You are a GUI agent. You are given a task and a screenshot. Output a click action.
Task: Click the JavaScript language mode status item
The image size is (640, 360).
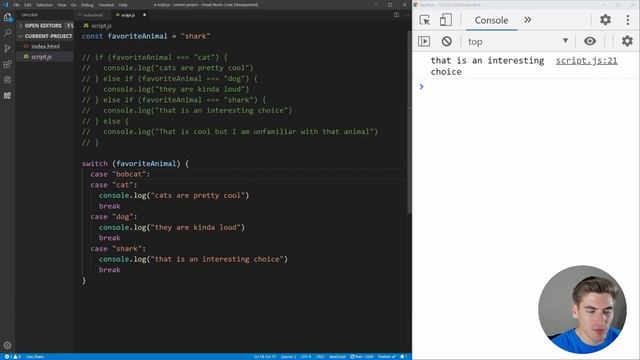click(x=337, y=357)
